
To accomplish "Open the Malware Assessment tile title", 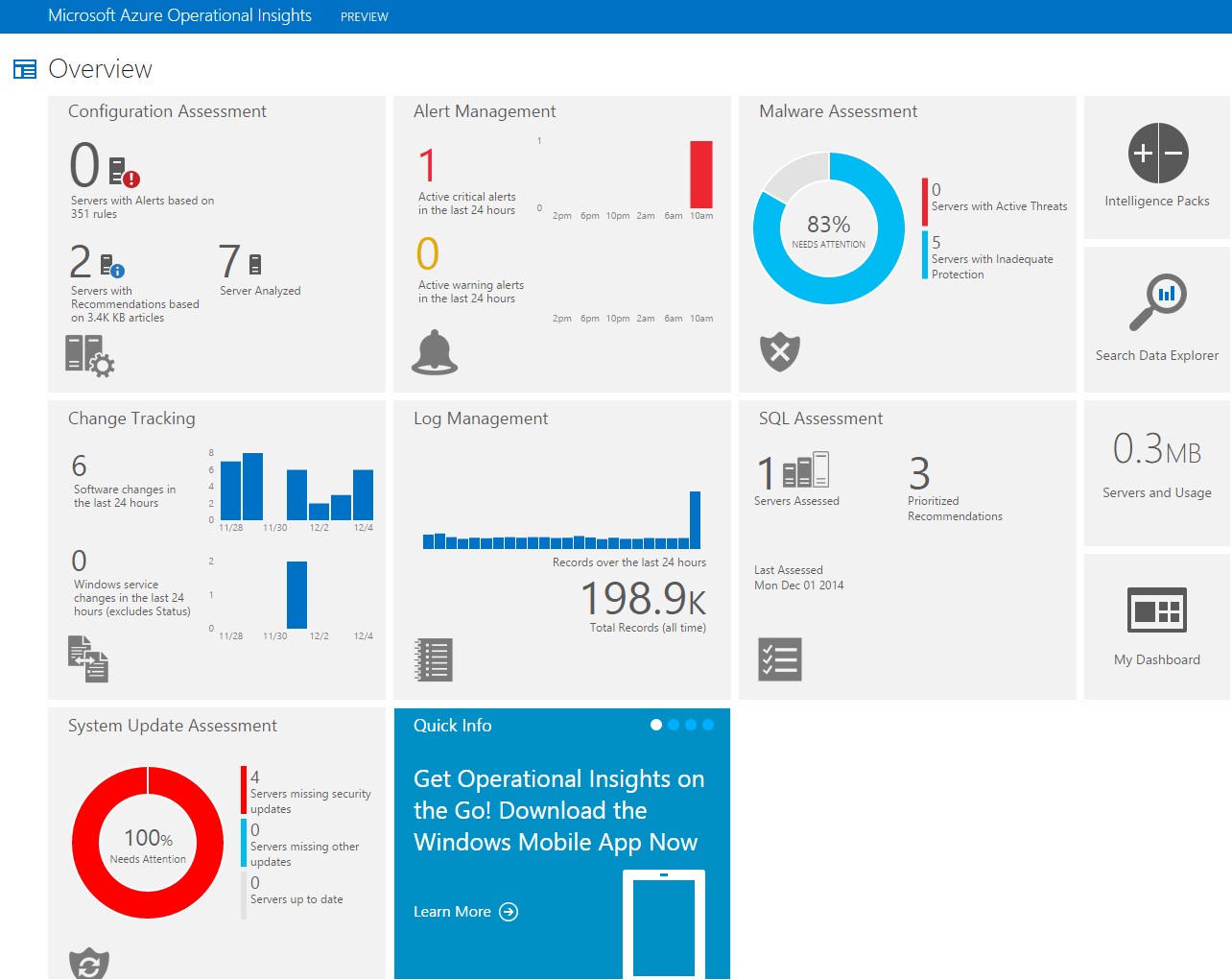I will tap(838, 111).
